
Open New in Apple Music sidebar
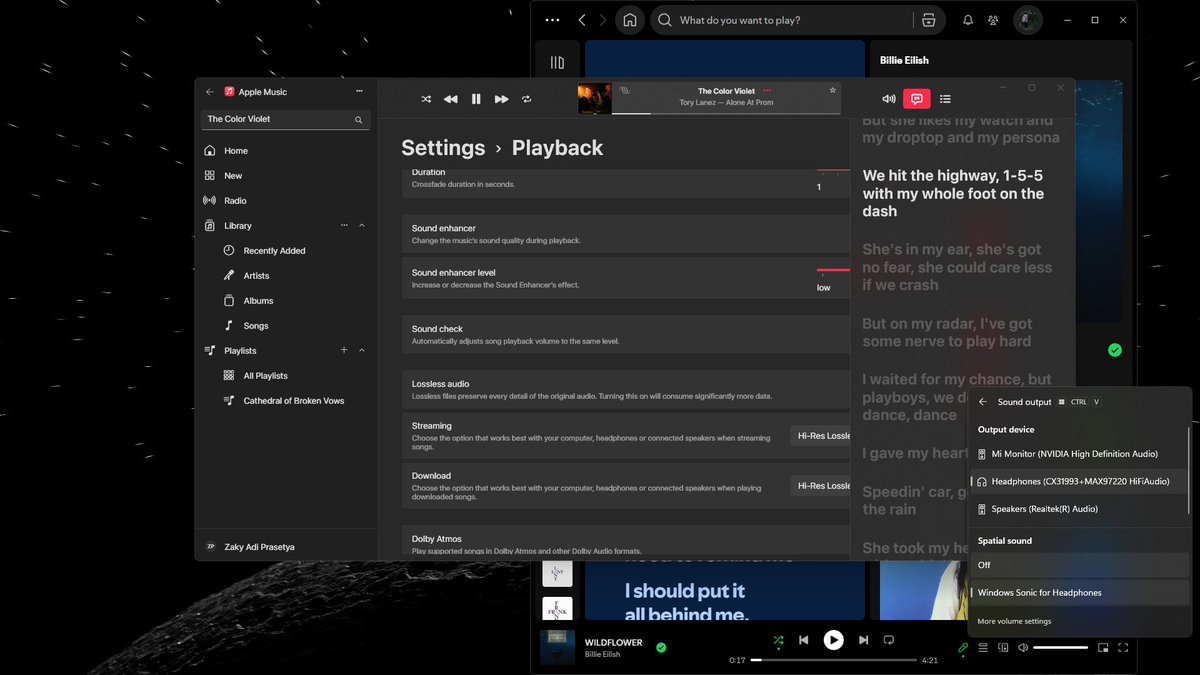tap(285, 176)
